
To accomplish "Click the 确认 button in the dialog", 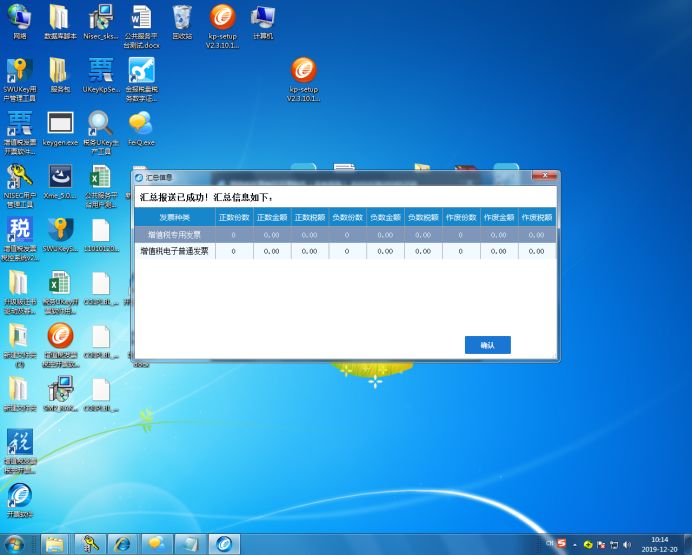I will point(487,345).
